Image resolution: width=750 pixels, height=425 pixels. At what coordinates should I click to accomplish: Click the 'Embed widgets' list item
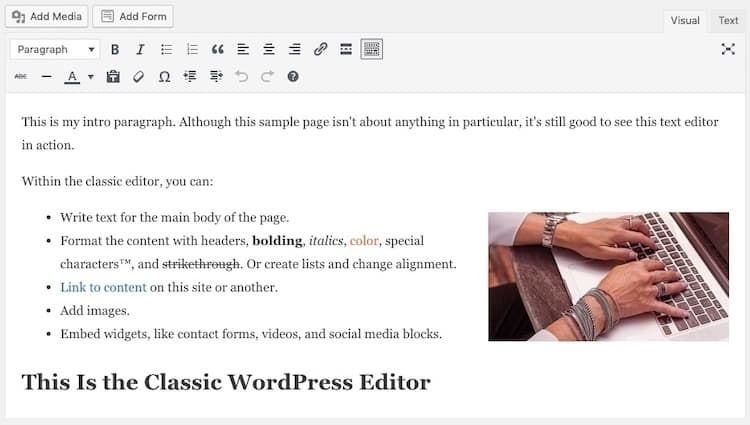coord(251,334)
